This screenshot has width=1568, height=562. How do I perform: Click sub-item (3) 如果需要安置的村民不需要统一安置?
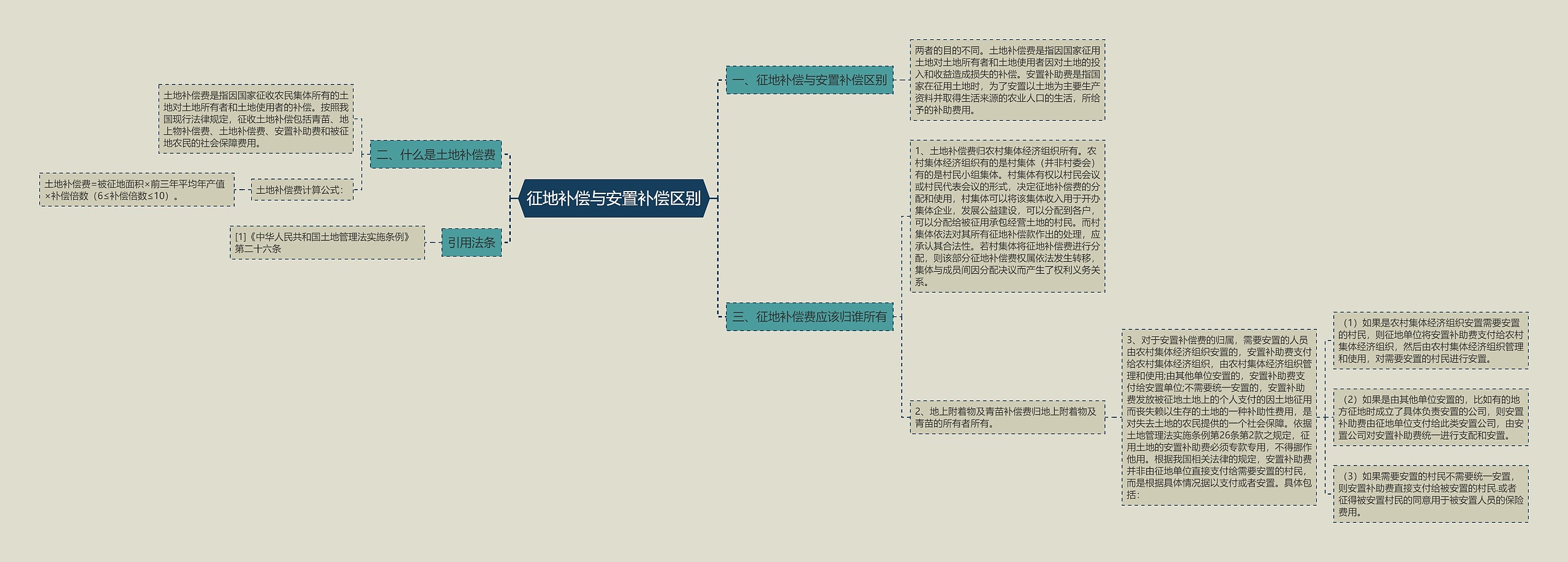[1430, 493]
